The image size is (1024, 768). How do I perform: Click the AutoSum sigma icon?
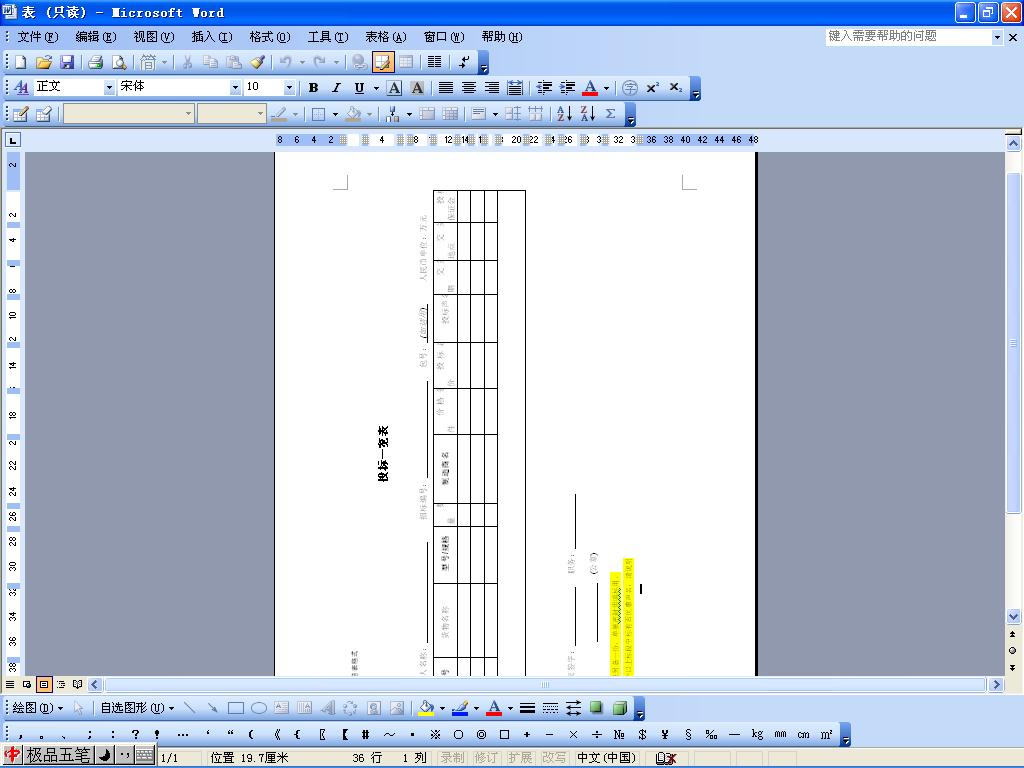[611, 114]
